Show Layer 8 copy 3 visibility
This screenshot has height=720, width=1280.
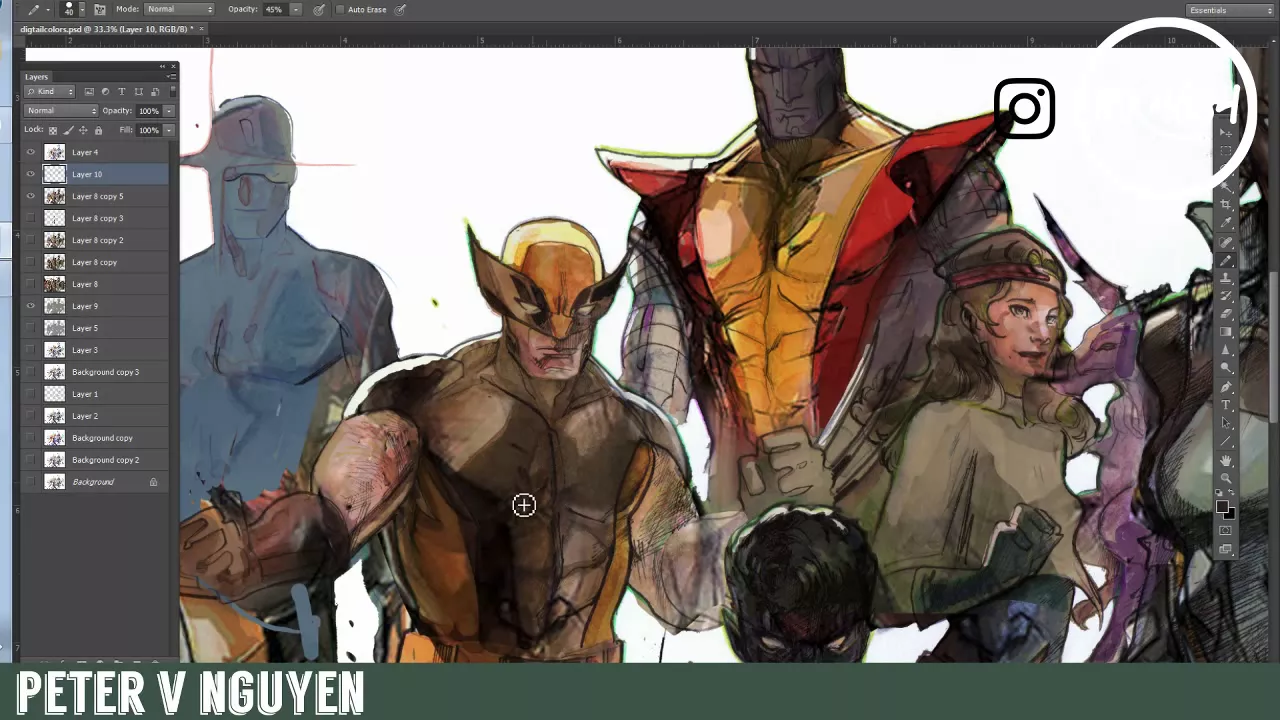click(x=31, y=218)
